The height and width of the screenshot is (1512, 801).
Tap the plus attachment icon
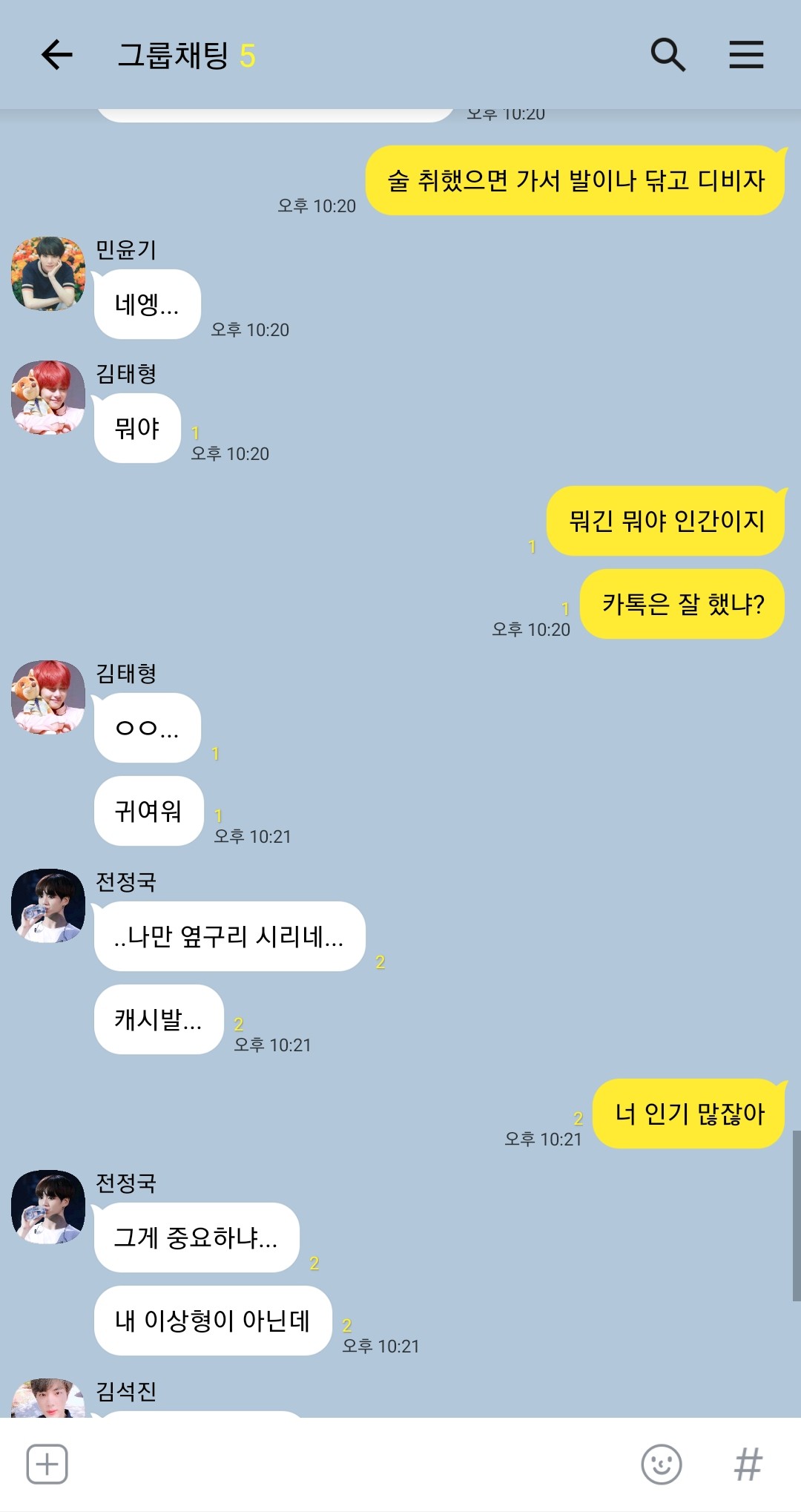point(47,1464)
